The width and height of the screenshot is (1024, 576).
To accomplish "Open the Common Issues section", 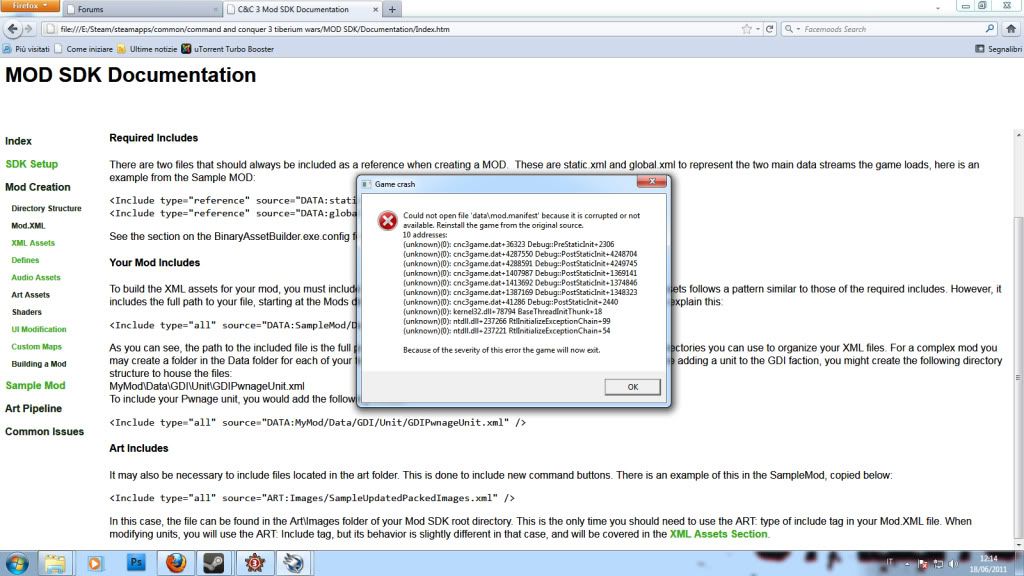I will [44, 432].
